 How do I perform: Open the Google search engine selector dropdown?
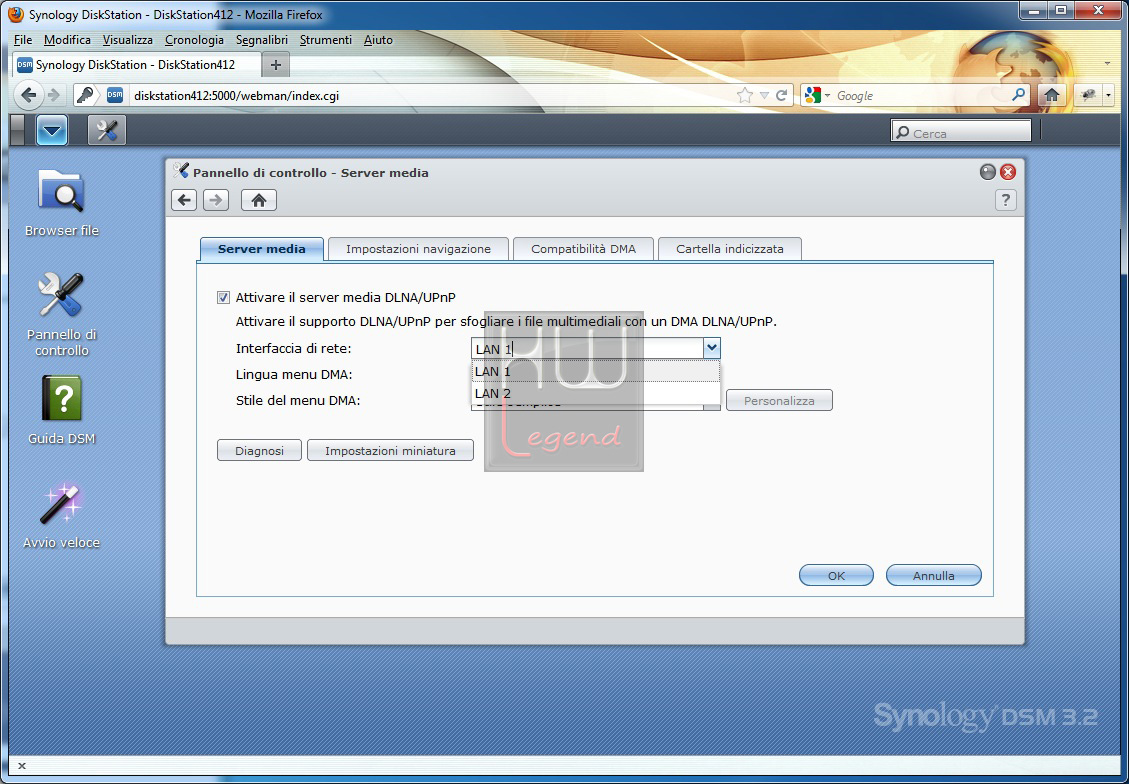[x=818, y=95]
